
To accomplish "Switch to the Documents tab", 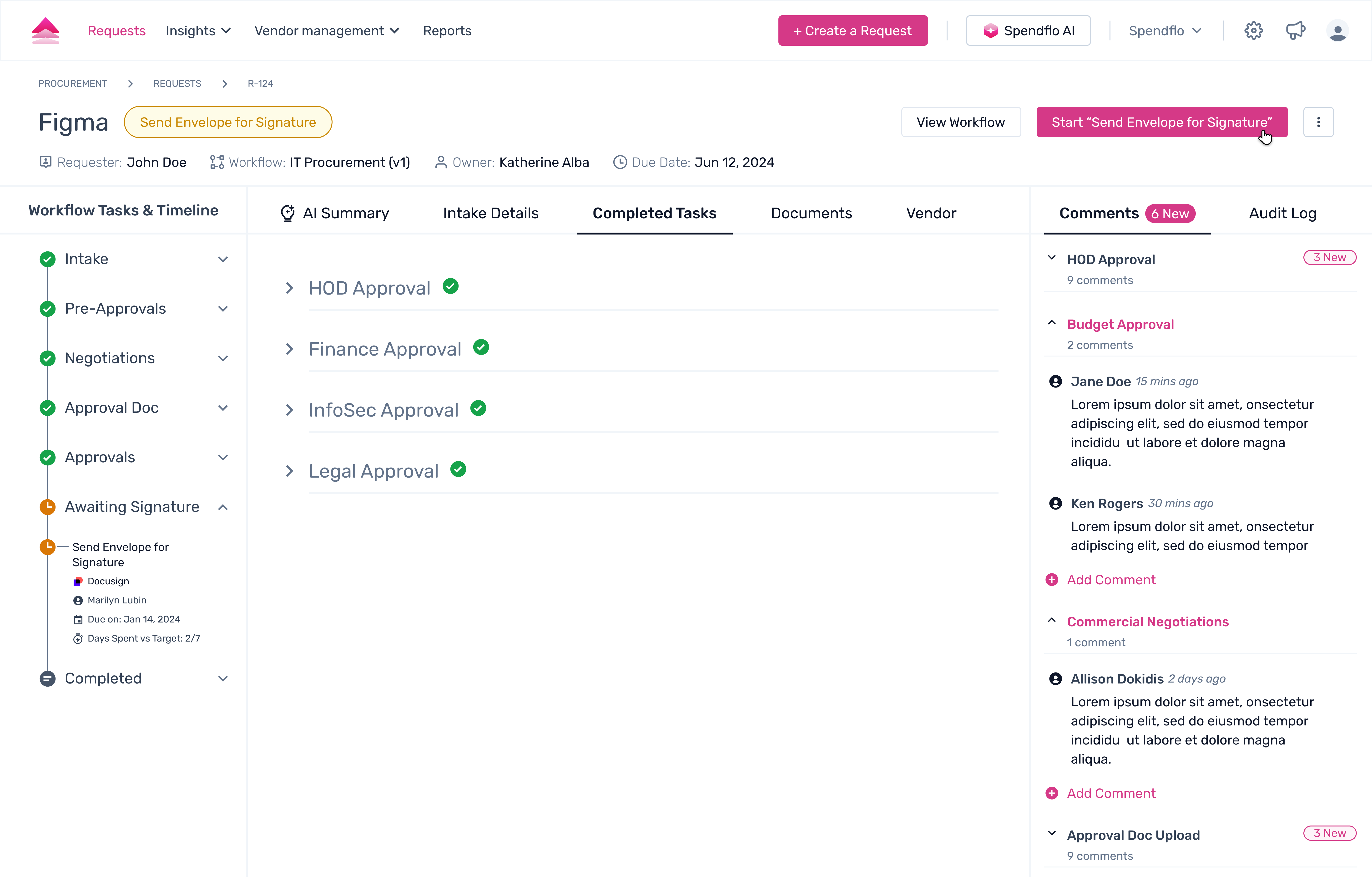I will (811, 213).
